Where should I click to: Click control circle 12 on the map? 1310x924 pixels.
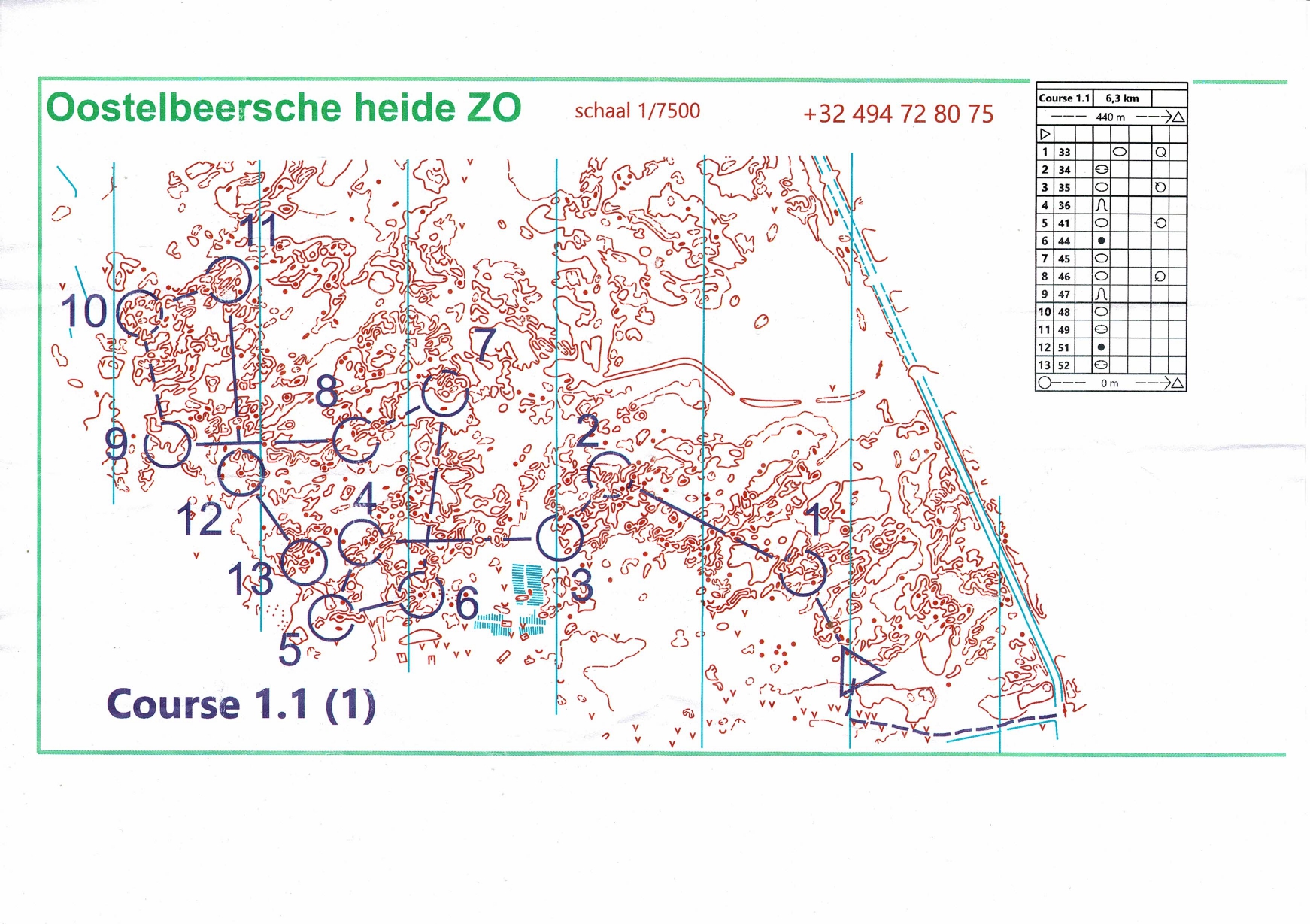[241, 472]
